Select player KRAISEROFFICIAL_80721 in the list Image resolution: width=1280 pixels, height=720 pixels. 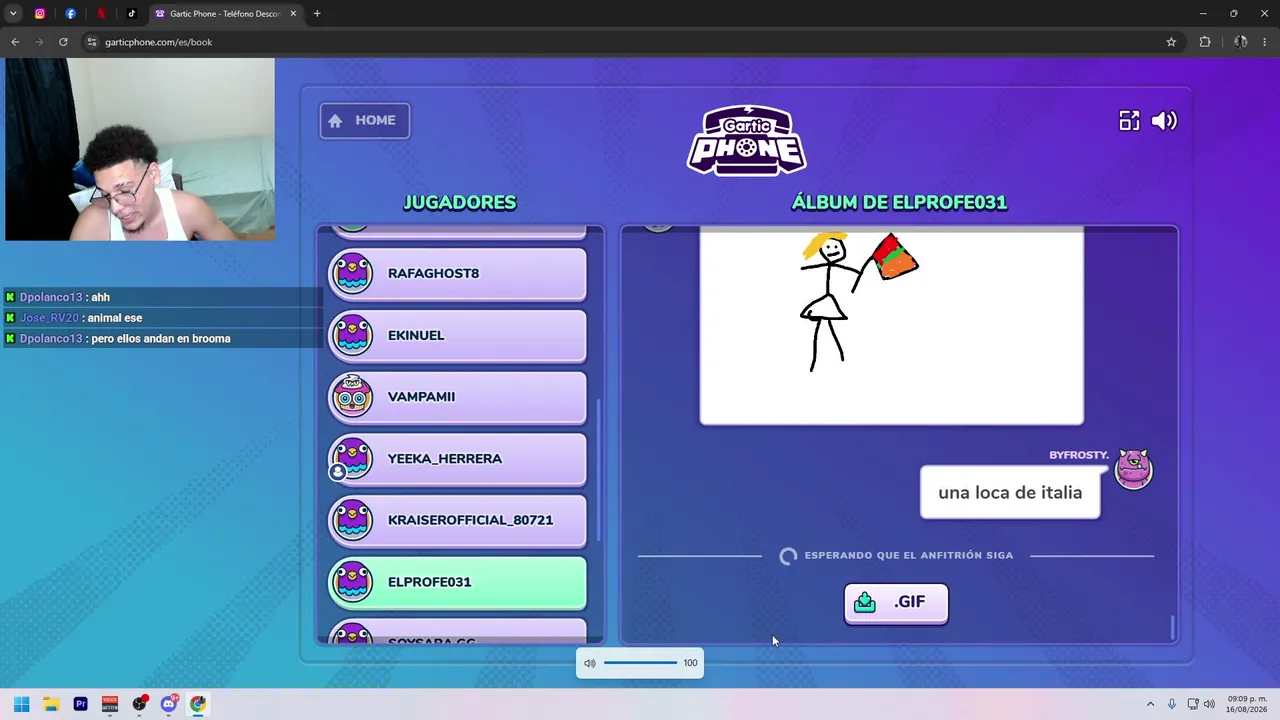pos(457,520)
